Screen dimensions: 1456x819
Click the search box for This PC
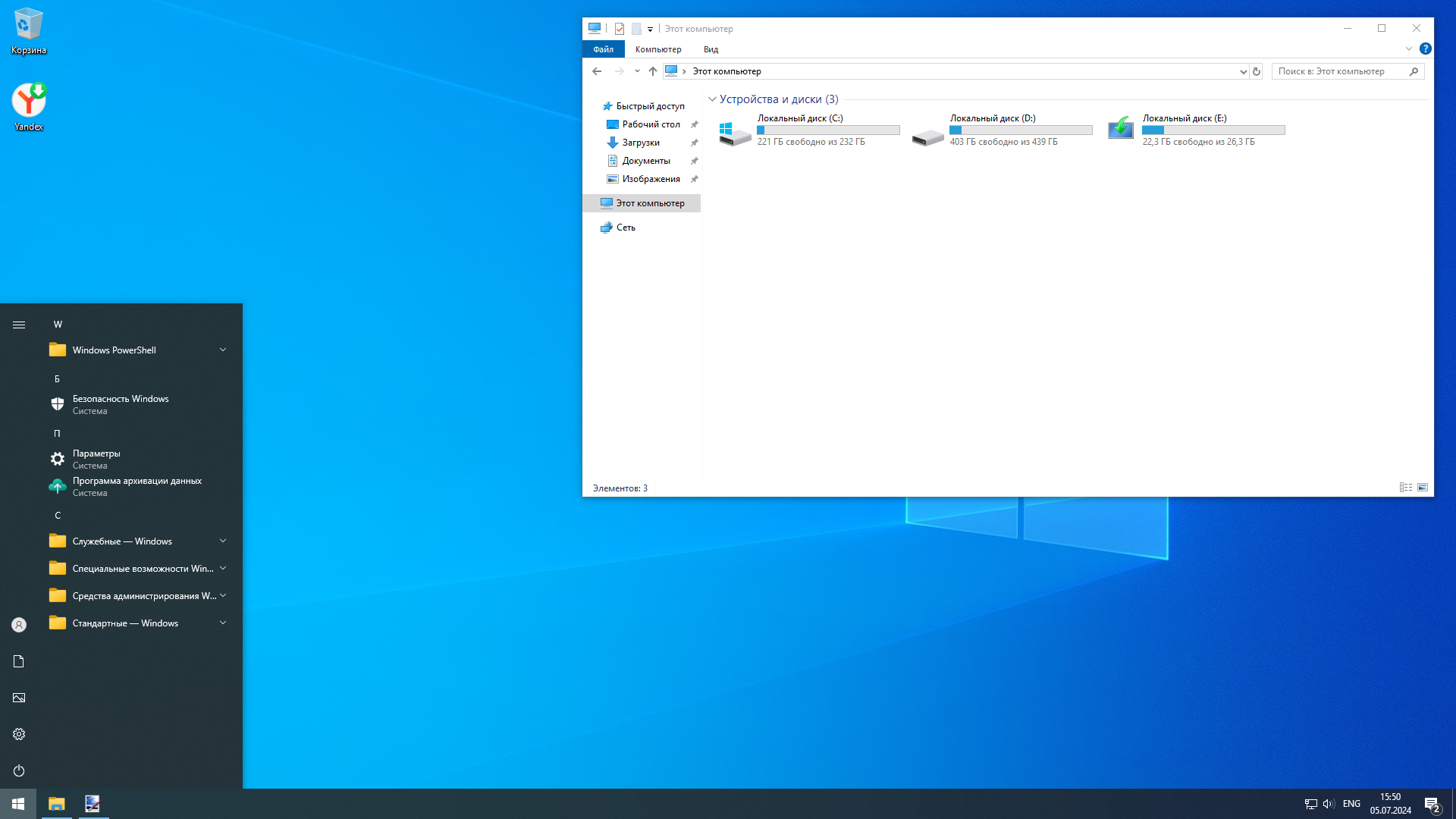1338,71
